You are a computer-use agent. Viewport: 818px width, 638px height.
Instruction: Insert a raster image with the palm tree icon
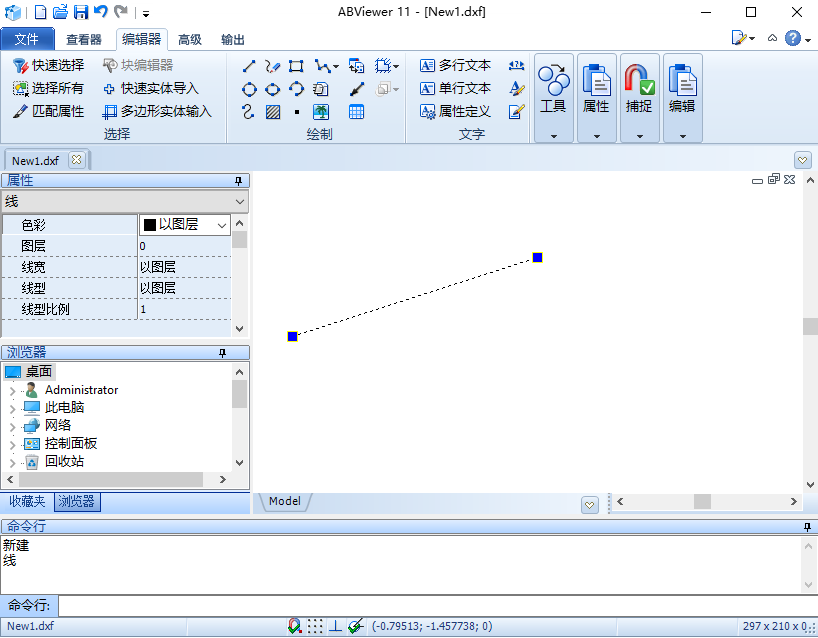(321, 112)
